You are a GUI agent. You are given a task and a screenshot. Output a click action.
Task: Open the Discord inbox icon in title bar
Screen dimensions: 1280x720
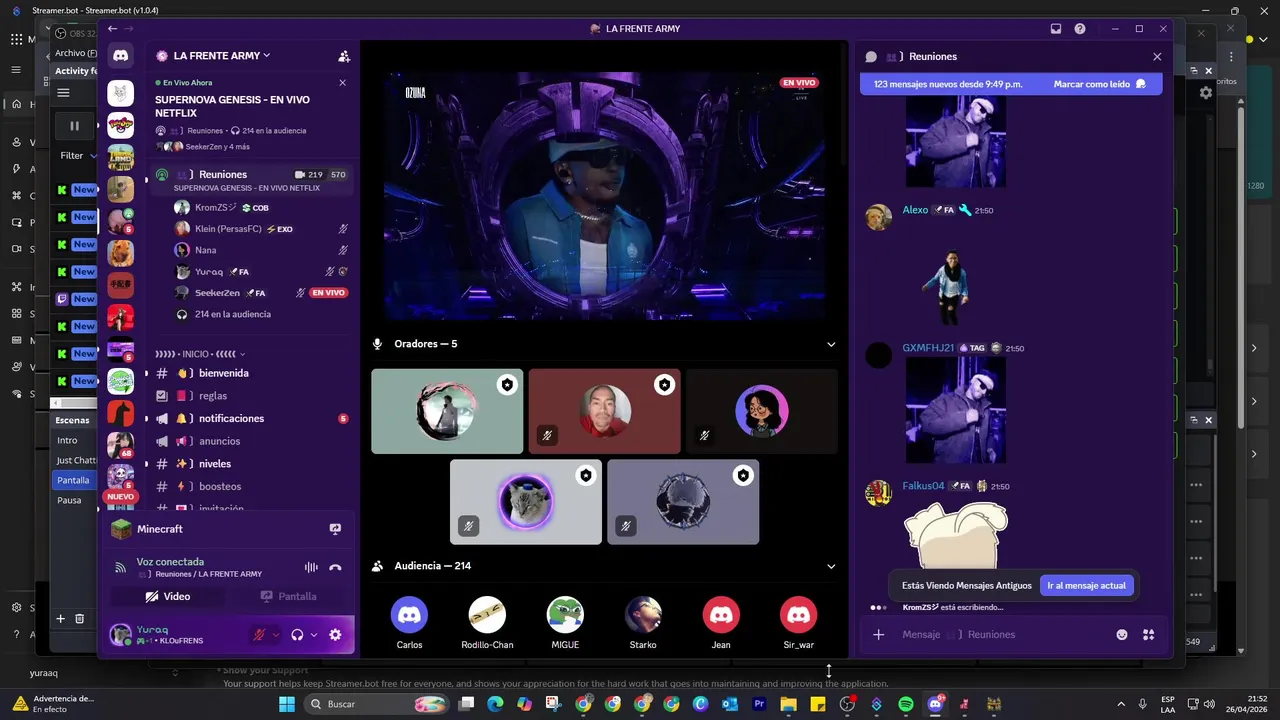click(x=1056, y=29)
